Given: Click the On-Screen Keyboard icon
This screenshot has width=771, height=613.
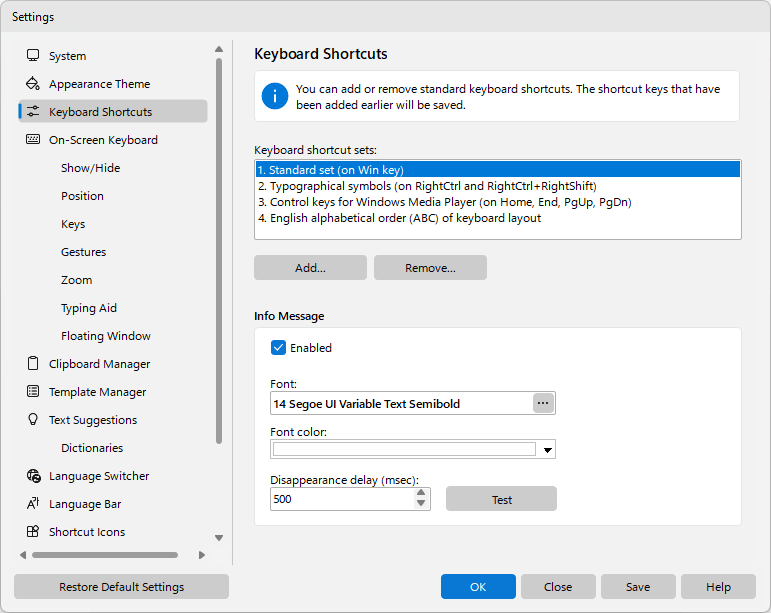Looking at the screenshot, I should coord(33,140).
